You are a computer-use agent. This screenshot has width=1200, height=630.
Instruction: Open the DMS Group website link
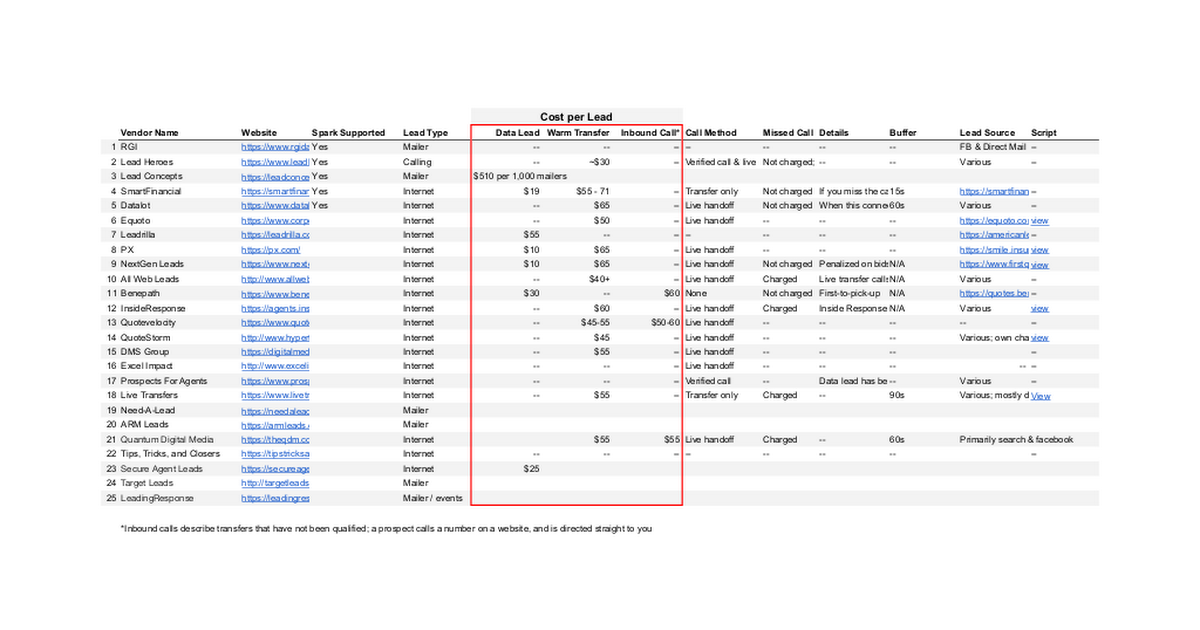(x=275, y=352)
